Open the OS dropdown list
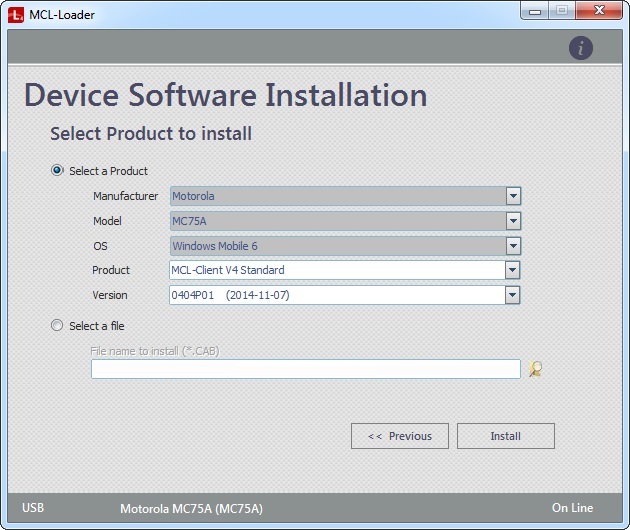Screen dimensions: 630x530 point(513,246)
